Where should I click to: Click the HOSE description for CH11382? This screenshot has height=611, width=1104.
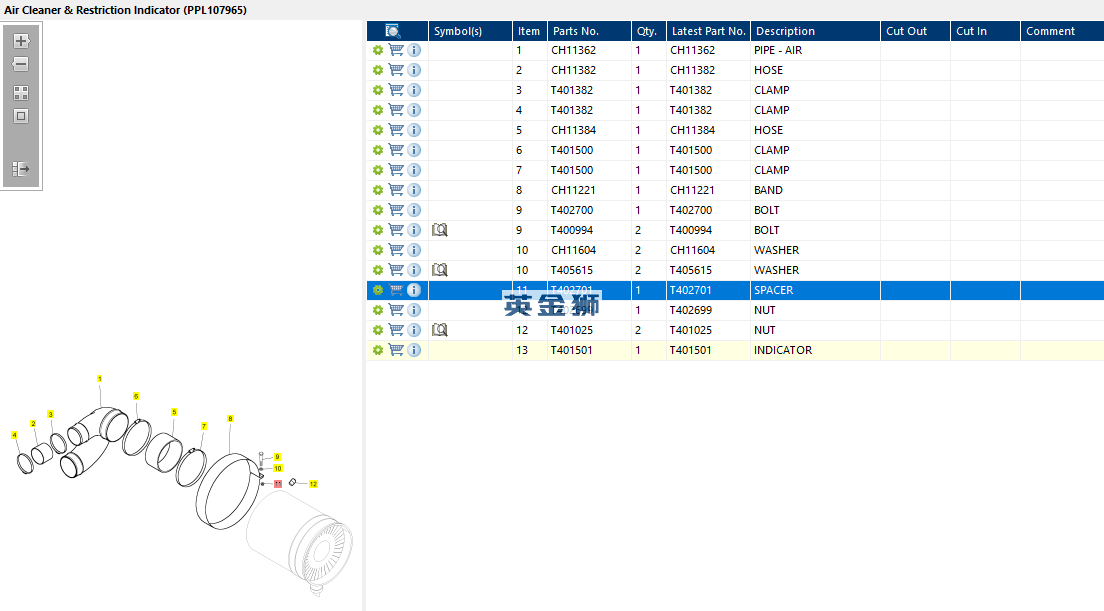(768, 70)
